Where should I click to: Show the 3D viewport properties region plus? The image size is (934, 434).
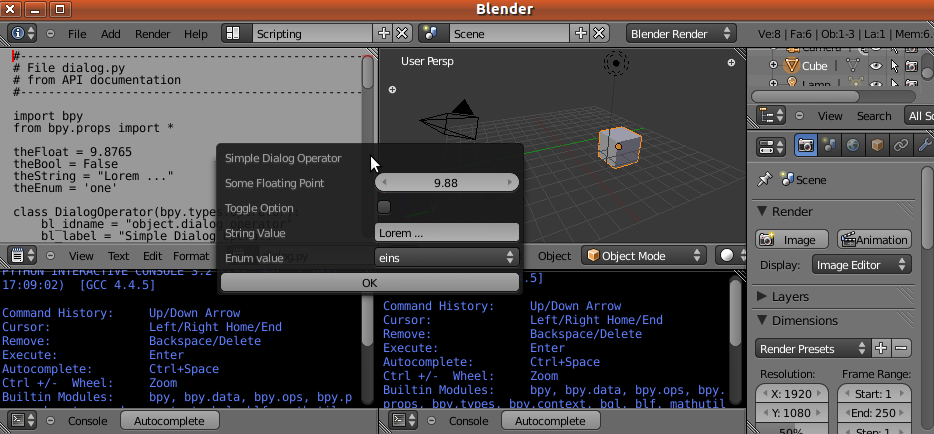click(731, 63)
